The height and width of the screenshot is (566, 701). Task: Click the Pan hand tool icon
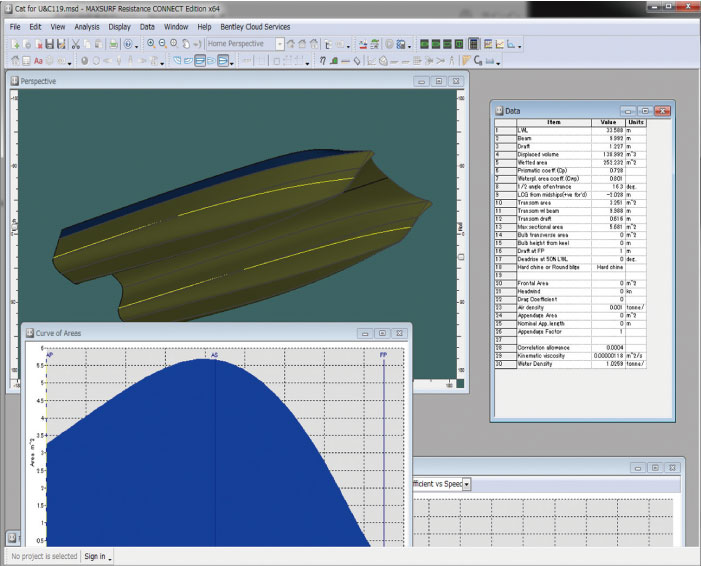[x=186, y=44]
